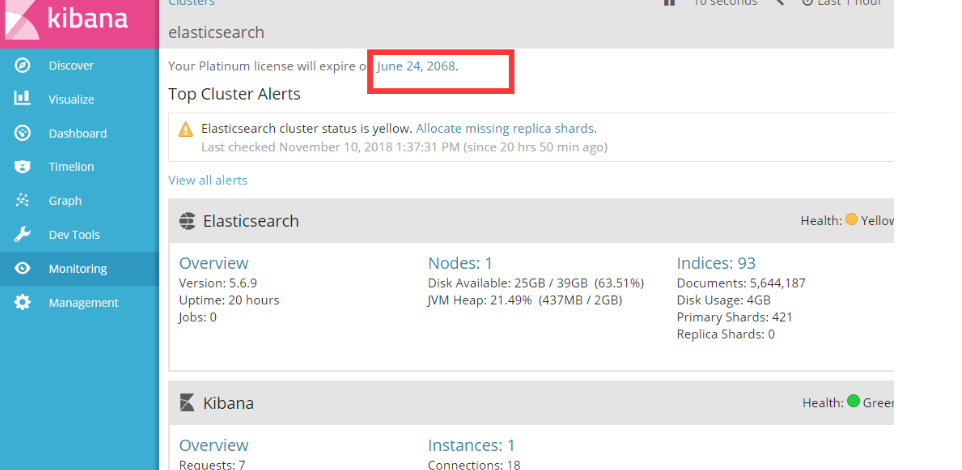Click the June 24, 2068 license link
The width and height of the screenshot is (962, 470).
tap(416, 66)
